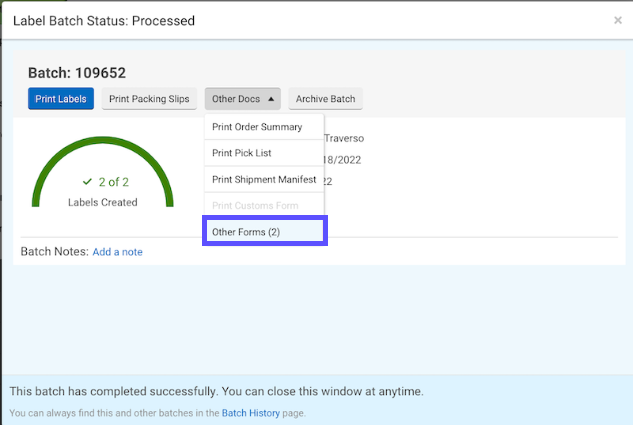Screen dimensions: 633x425
Task: Select Print Shipment Manifest menu entry
Action: pos(264,179)
